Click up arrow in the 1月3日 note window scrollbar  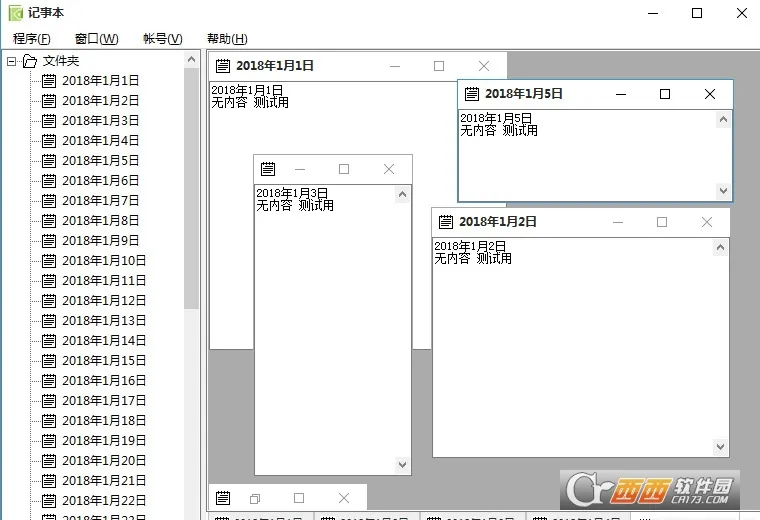pyautogui.click(x=402, y=195)
